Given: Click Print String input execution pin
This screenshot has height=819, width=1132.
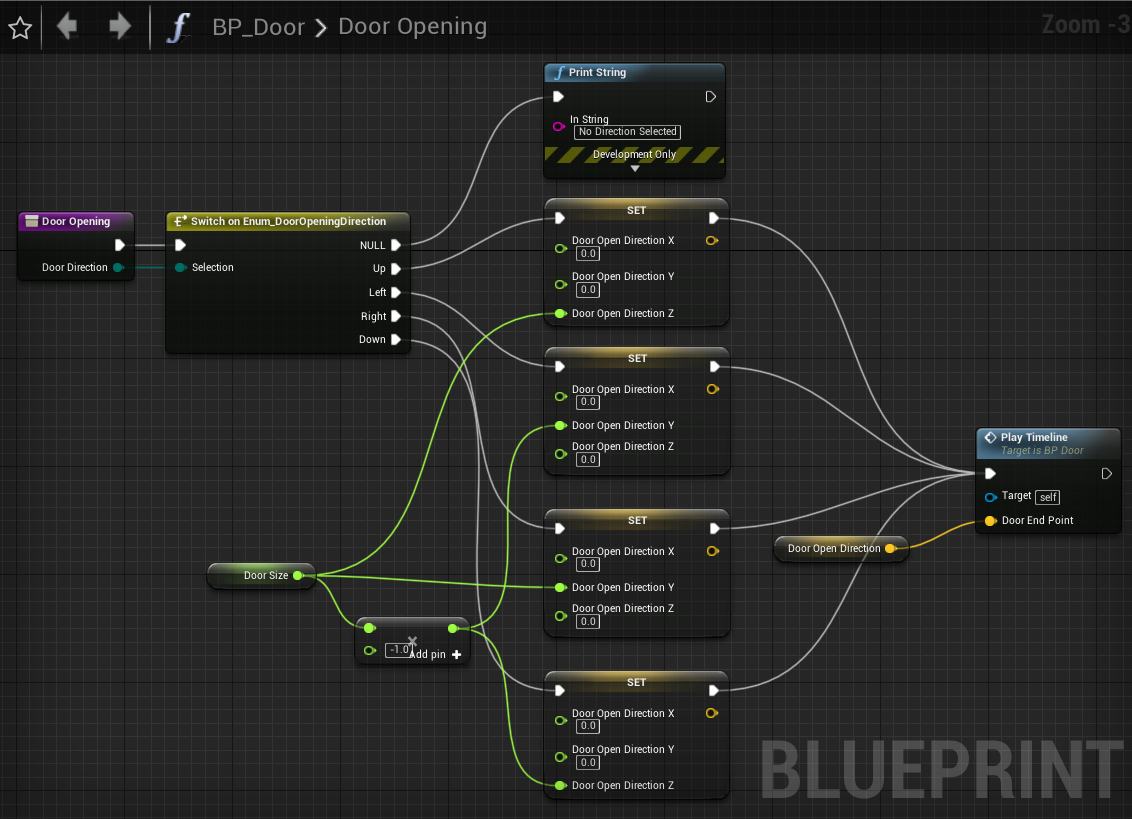Looking at the screenshot, I should (x=558, y=97).
